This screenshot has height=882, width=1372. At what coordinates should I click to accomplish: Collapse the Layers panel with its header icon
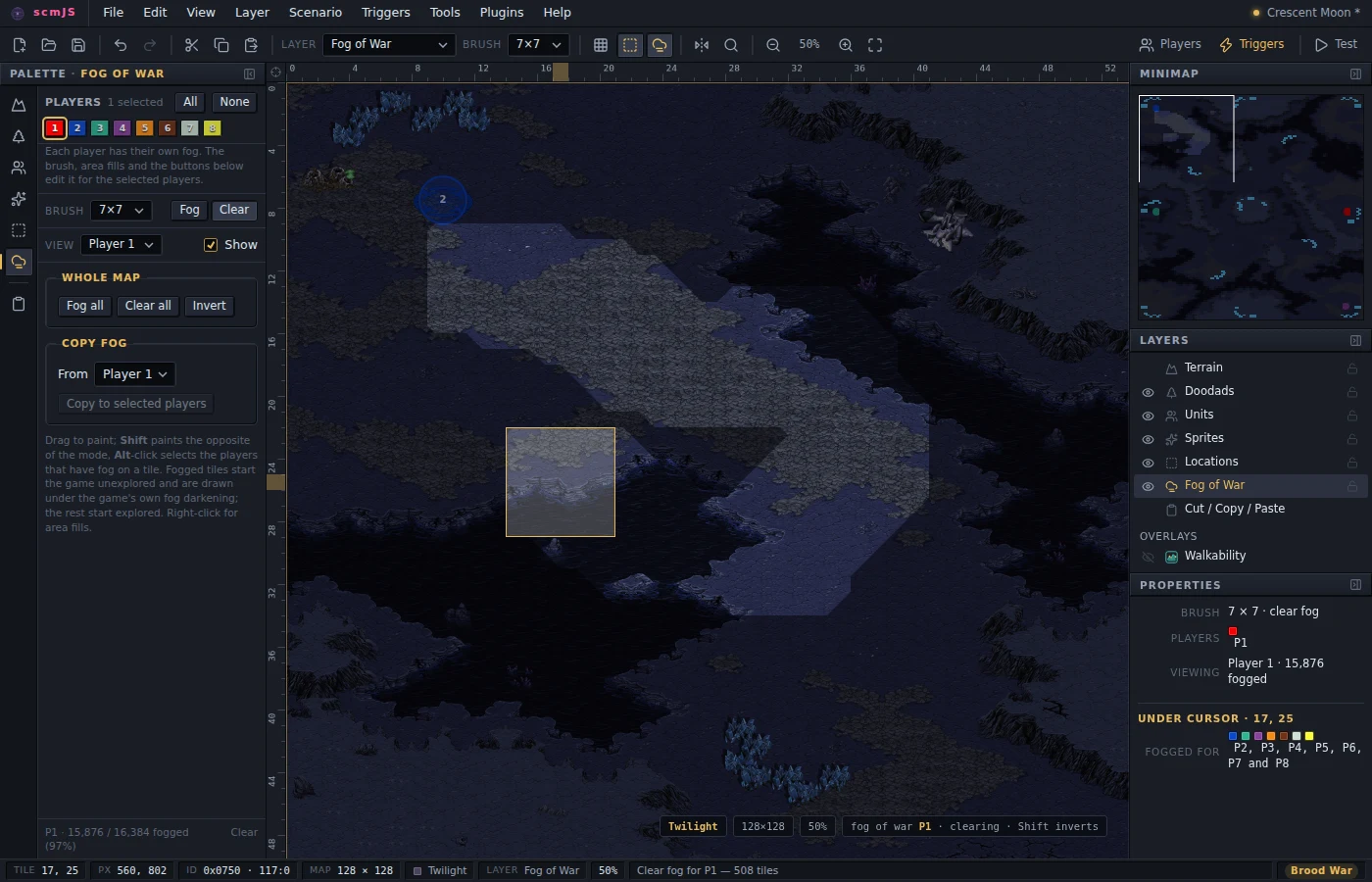(1355, 340)
